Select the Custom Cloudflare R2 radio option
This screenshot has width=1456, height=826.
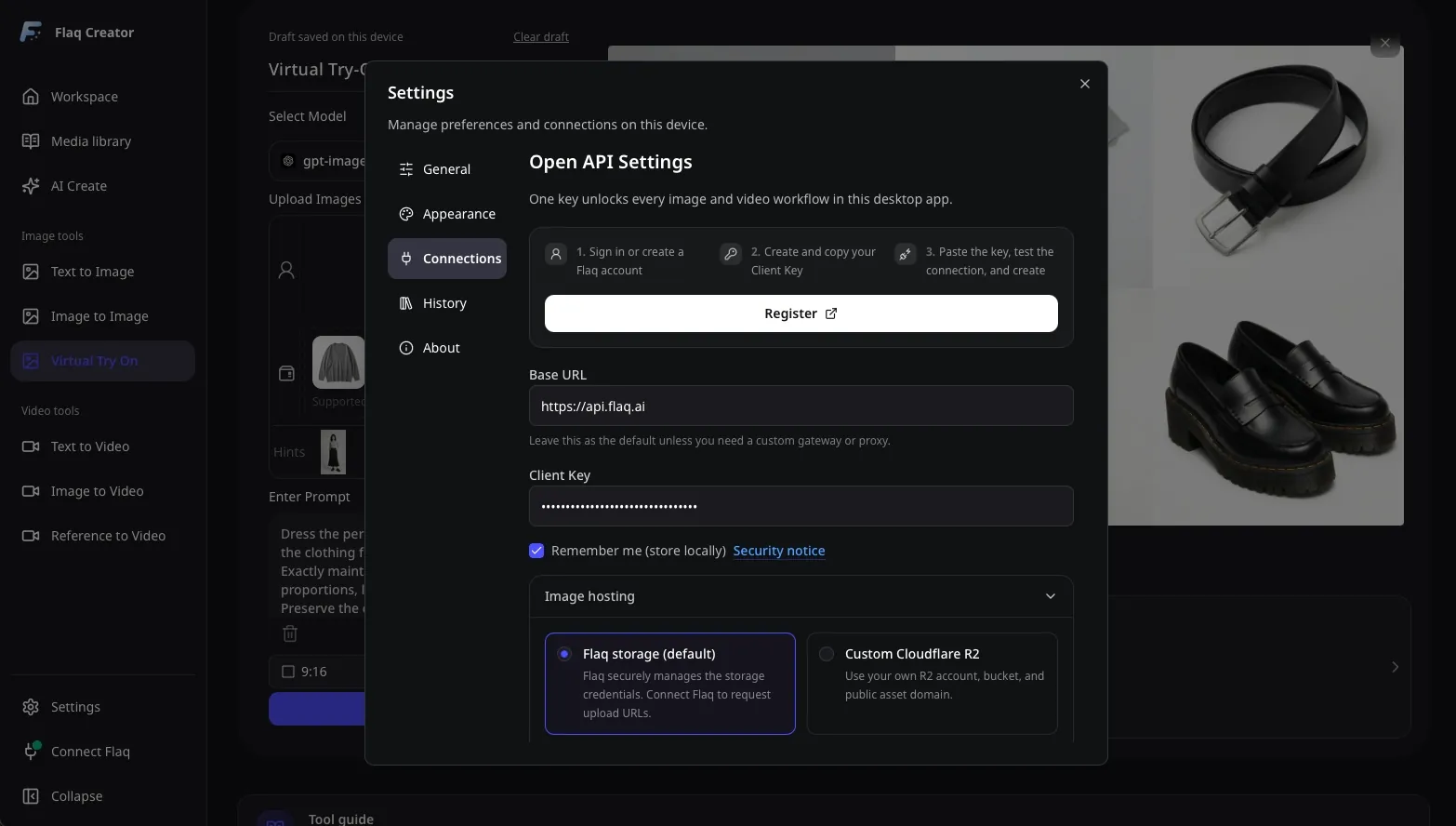[827, 654]
